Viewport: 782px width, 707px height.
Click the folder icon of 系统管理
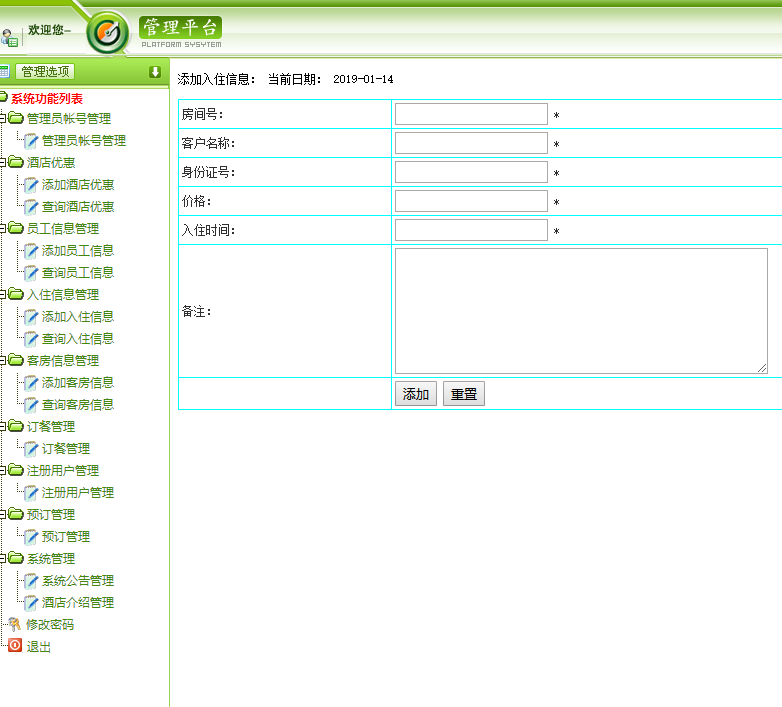(15, 557)
